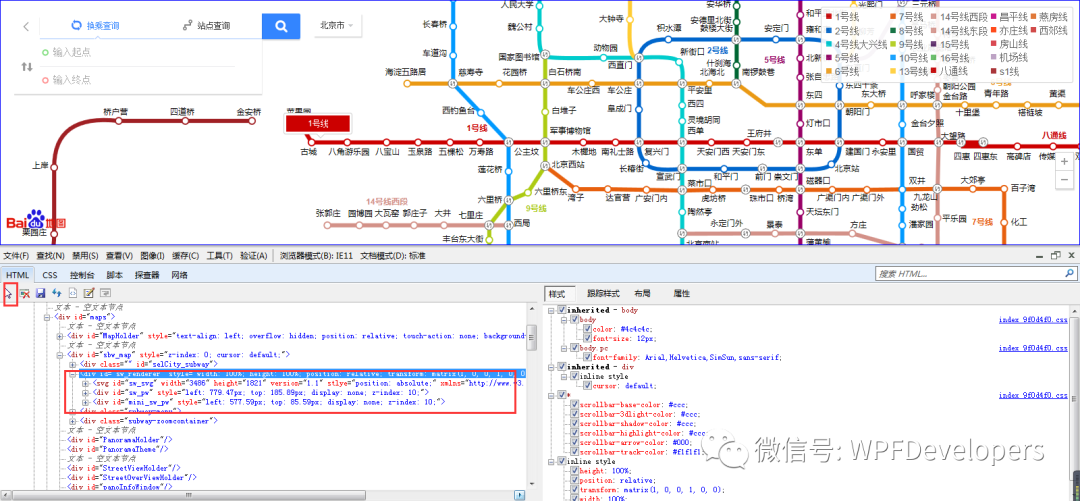Click the blue magnifier search button on map
This screenshot has width=1080, height=501.
(x=281, y=26)
